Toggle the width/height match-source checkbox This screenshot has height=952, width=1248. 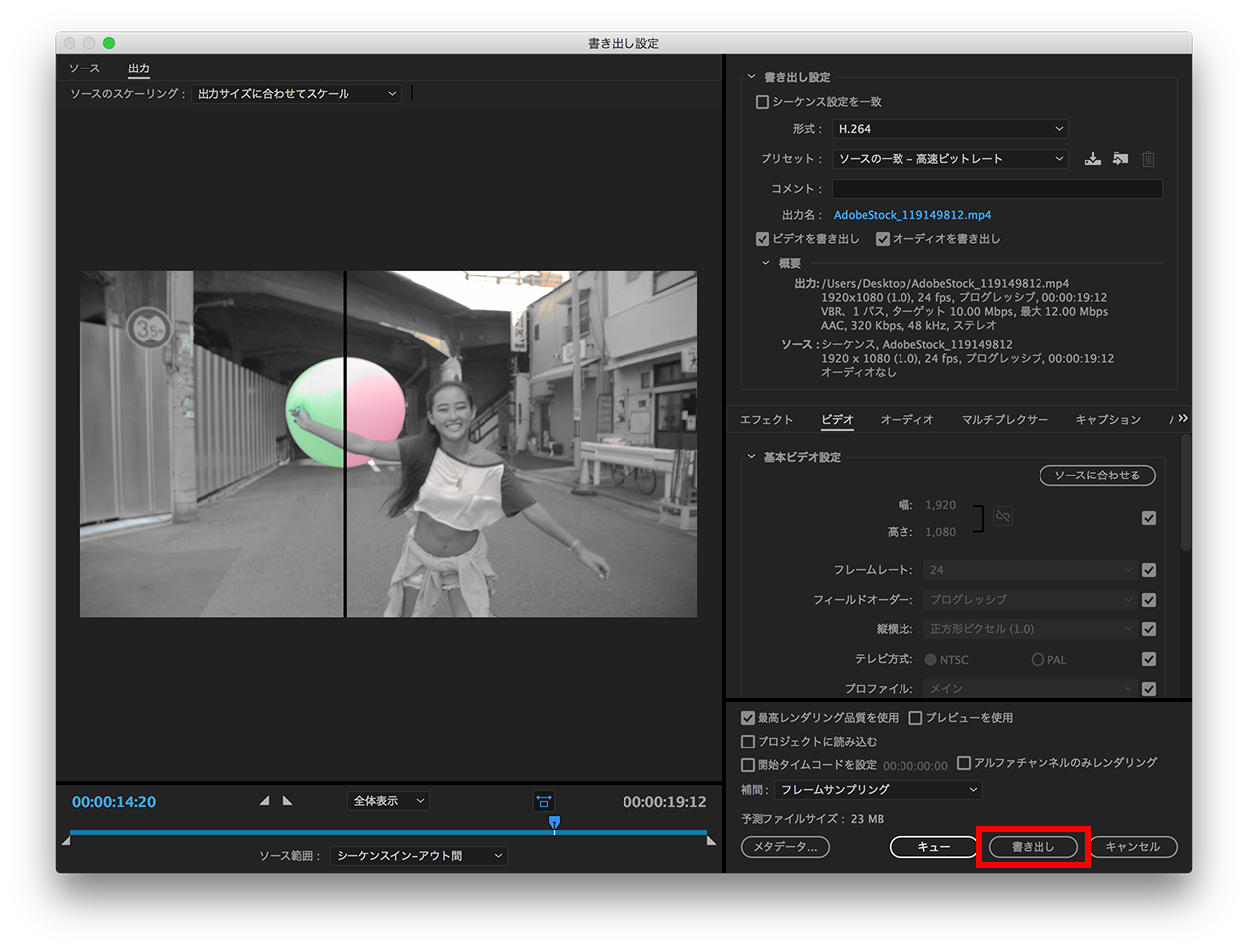[x=1149, y=518]
